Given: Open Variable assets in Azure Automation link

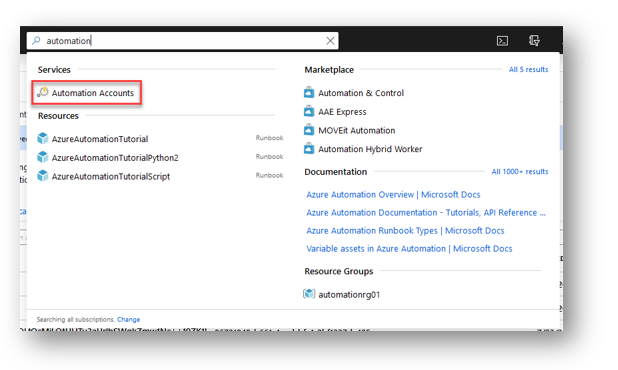Looking at the screenshot, I should 409,249.
